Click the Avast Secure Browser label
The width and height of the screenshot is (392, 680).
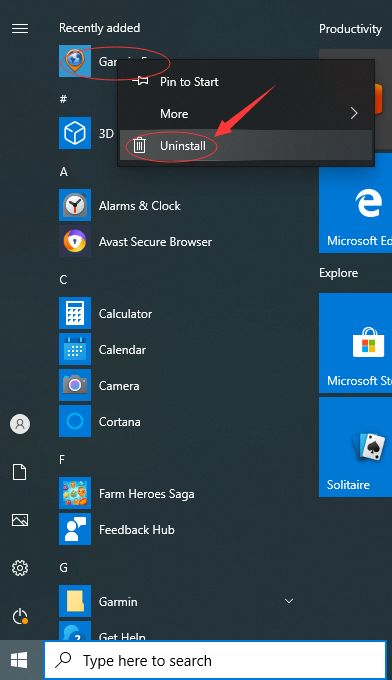[x=155, y=242]
